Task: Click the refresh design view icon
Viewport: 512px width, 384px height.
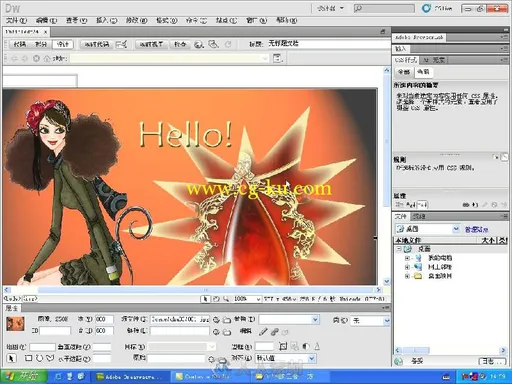Action: click(x=228, y=44)
